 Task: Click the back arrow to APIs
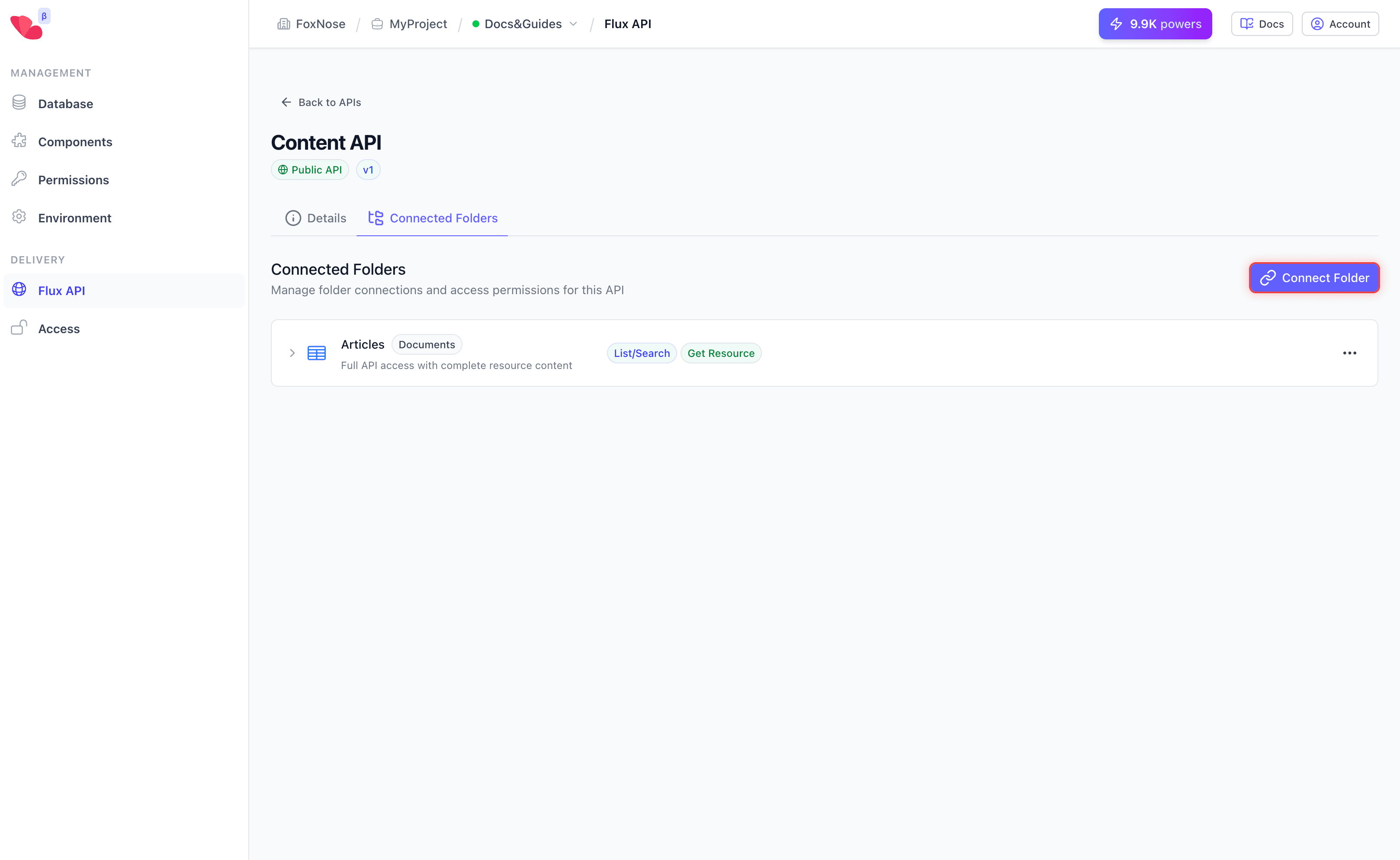[286, 103]
